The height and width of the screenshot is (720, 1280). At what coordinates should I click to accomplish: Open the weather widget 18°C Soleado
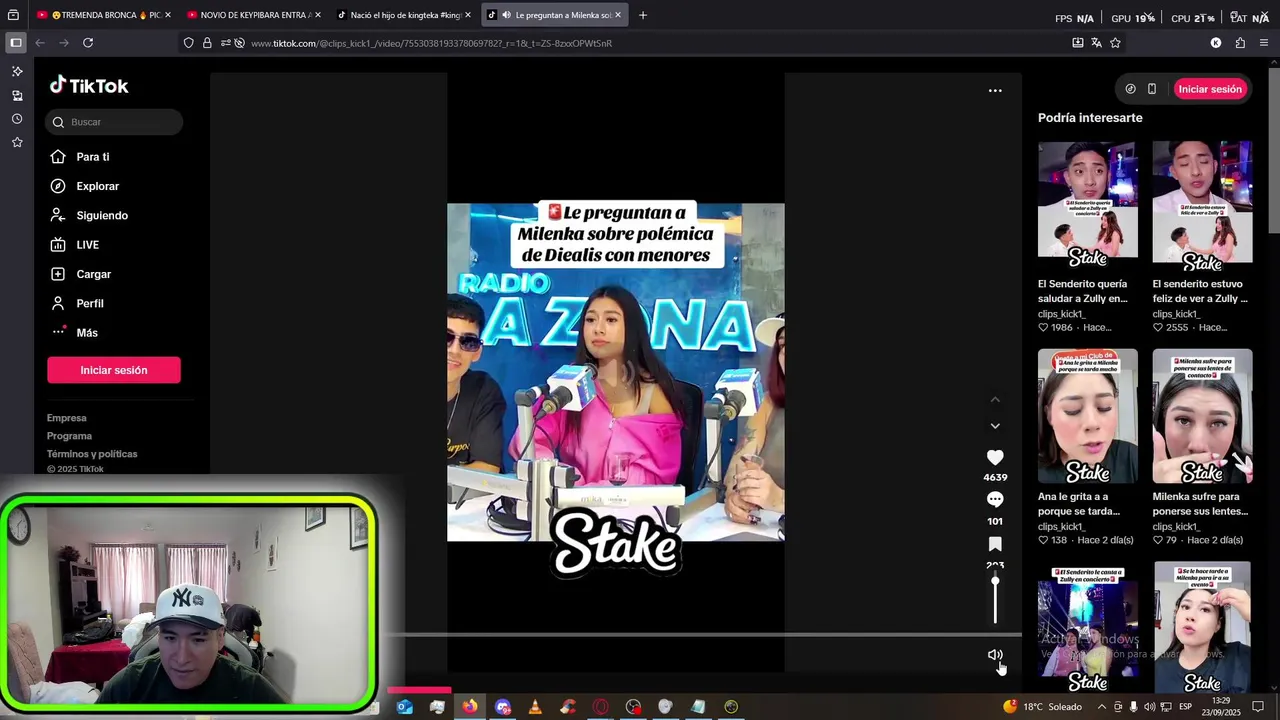[x=1042, y=707]
